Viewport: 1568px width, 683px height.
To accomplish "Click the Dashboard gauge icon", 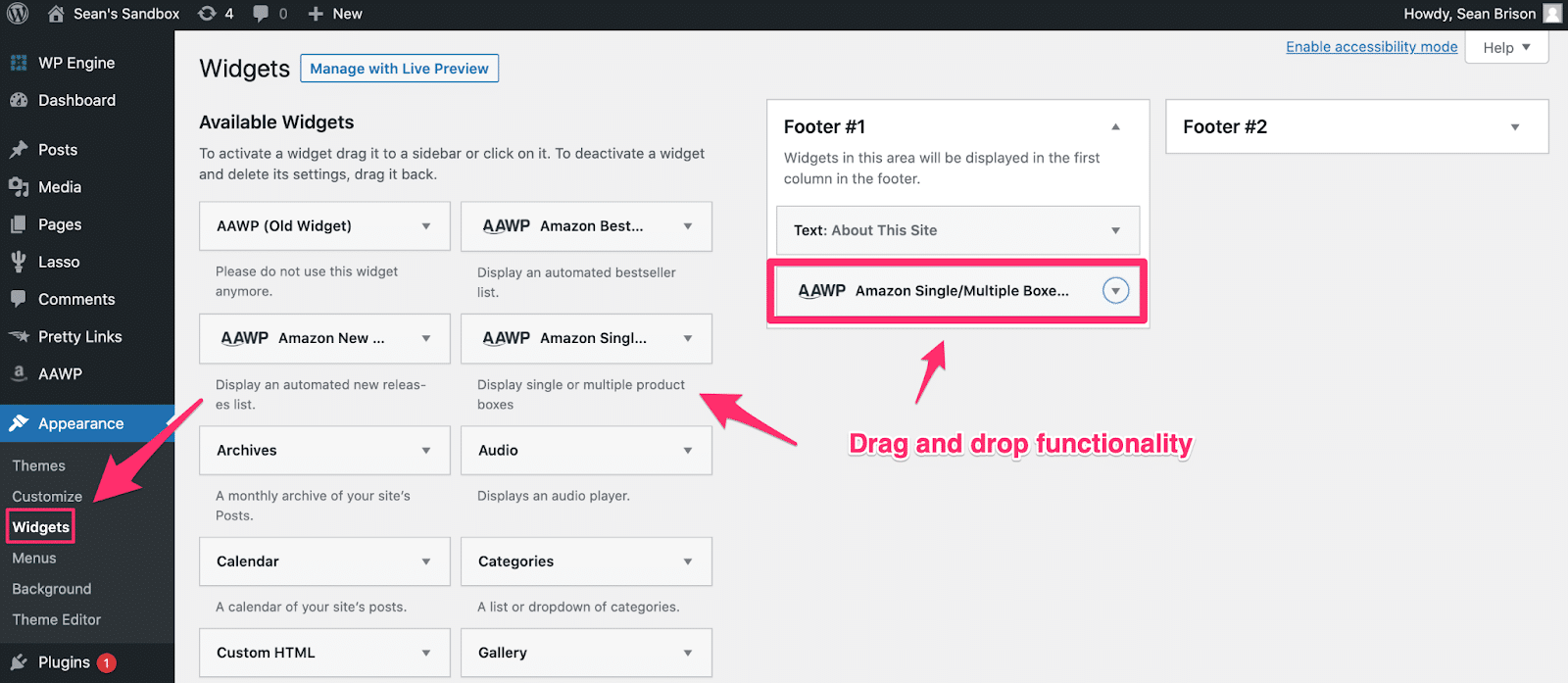I will click(19, 100).
